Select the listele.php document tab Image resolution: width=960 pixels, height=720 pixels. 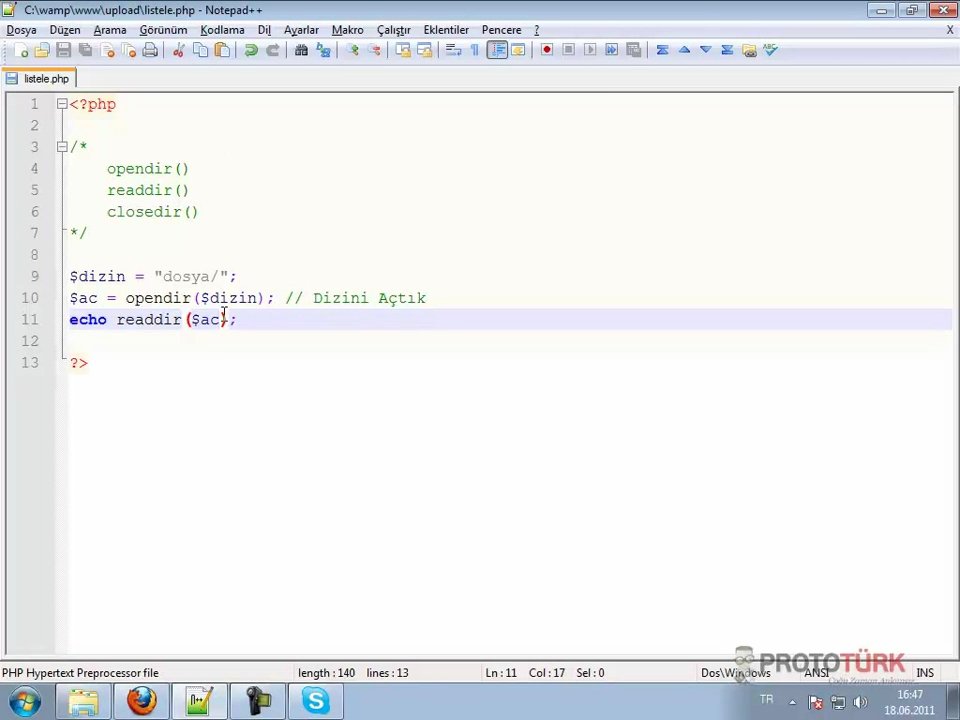pyautogui.click(x=39, y=78)
